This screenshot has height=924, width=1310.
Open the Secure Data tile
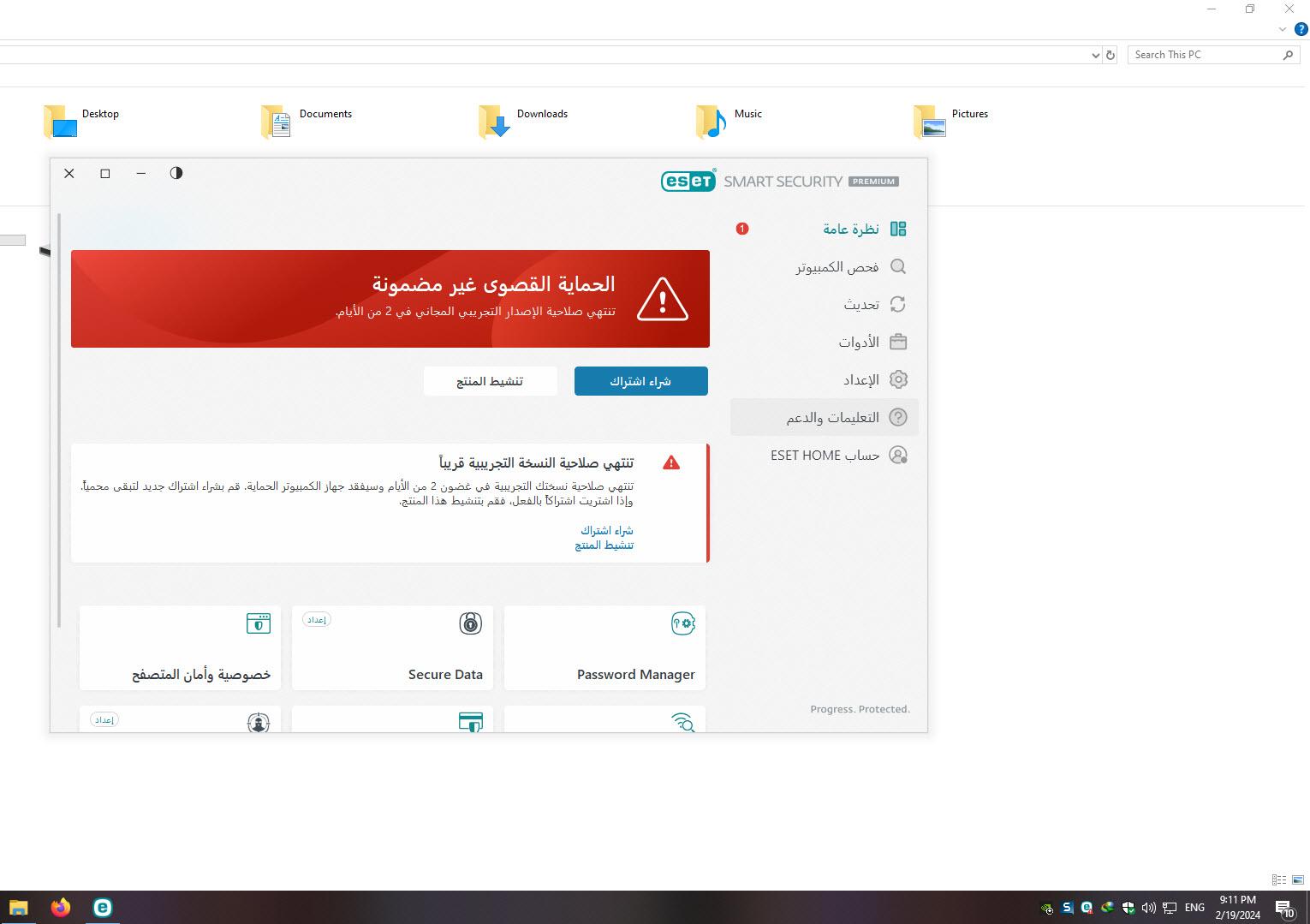(x=392, y=647)
